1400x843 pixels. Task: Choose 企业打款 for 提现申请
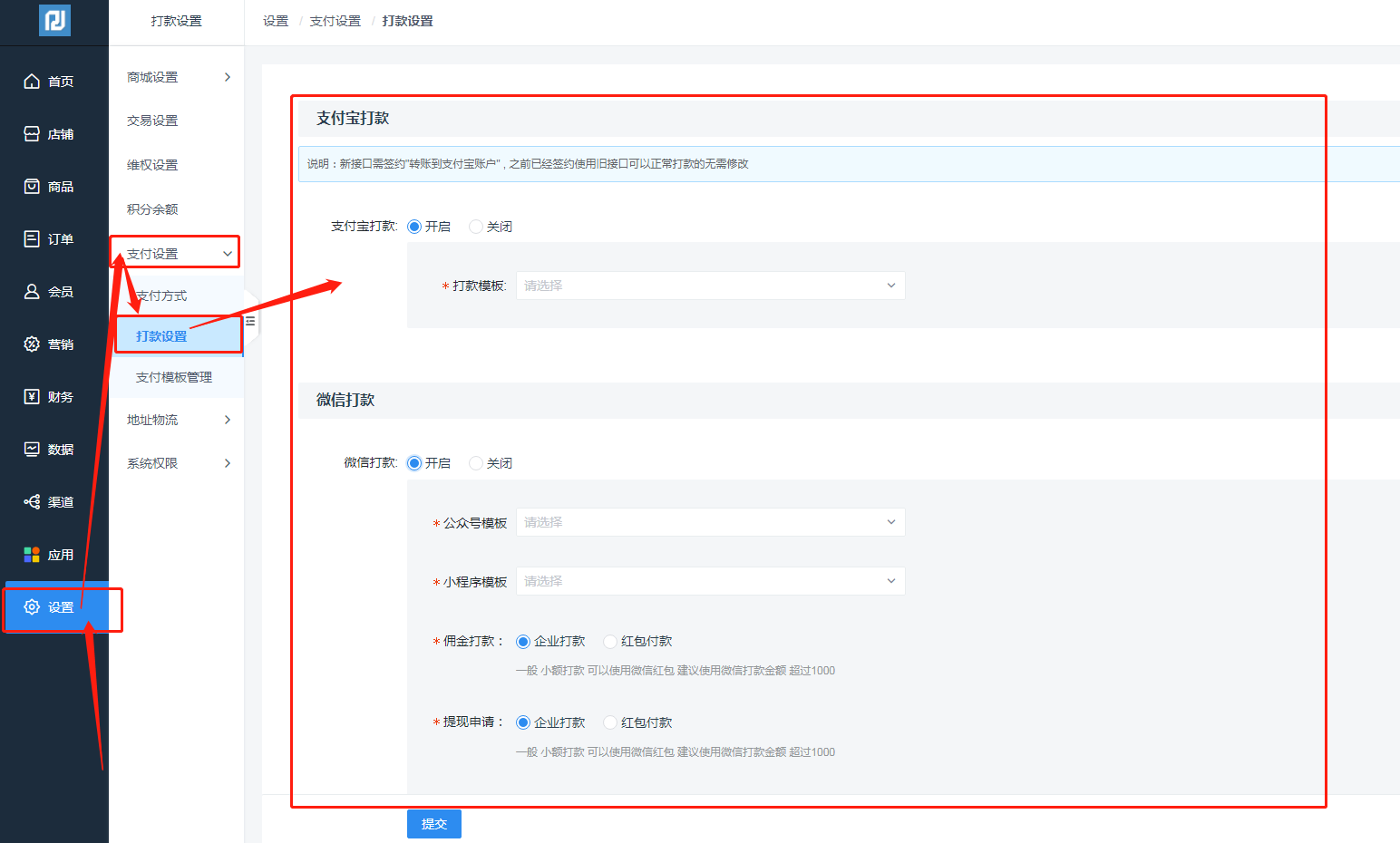[523, 722]
